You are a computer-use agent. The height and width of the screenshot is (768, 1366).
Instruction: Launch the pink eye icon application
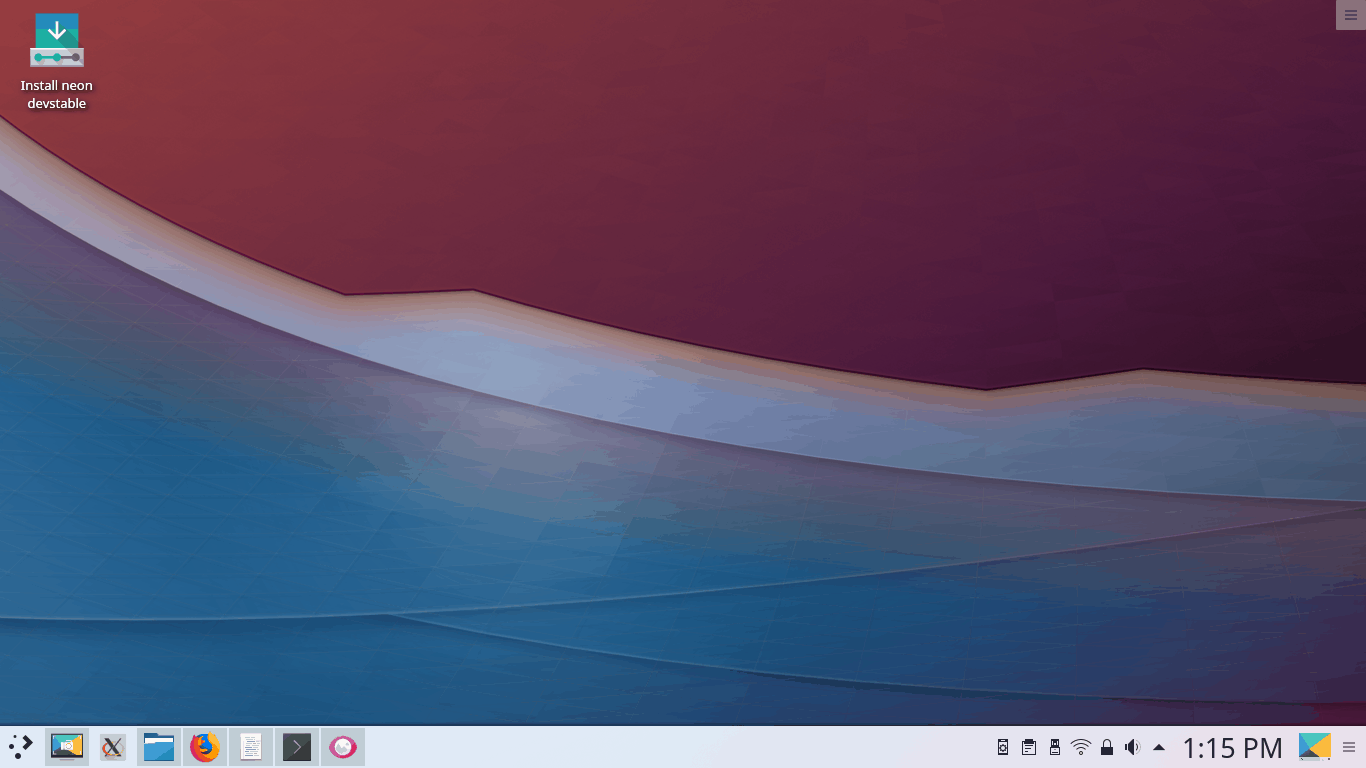click(343, 747)
